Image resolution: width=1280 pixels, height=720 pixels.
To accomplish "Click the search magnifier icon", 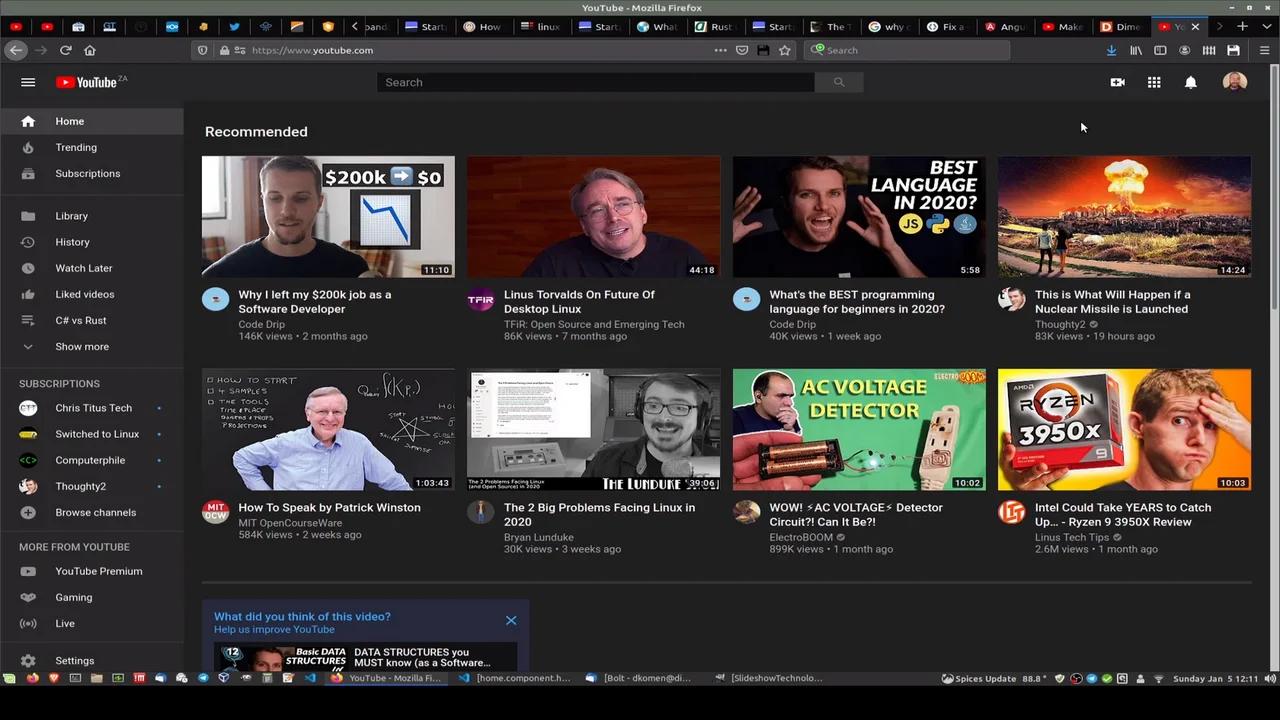I will 838,82.
